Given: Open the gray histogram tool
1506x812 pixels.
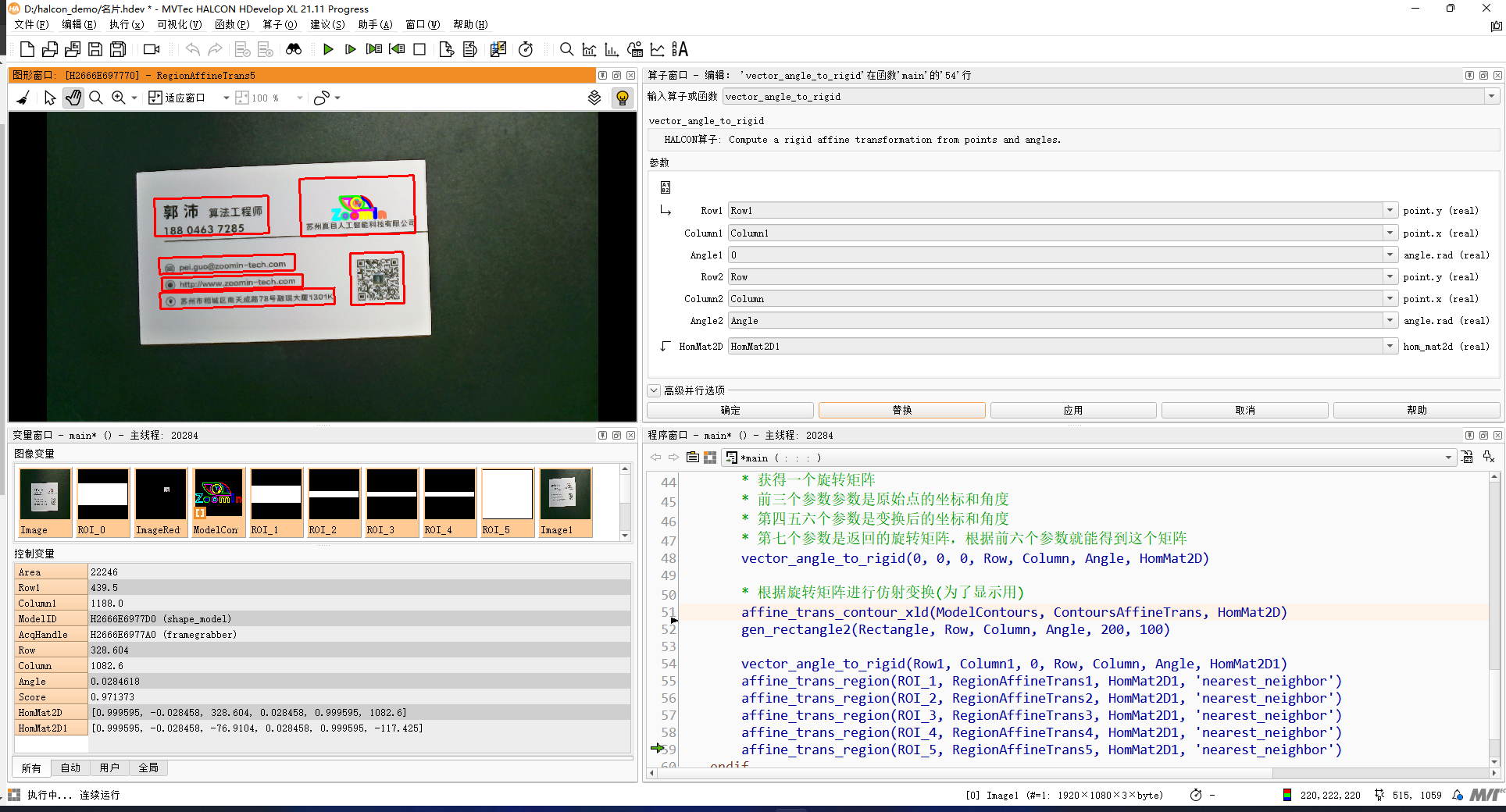Looking at the screenshot, I should pyautogui.click(x=590, y=49).
